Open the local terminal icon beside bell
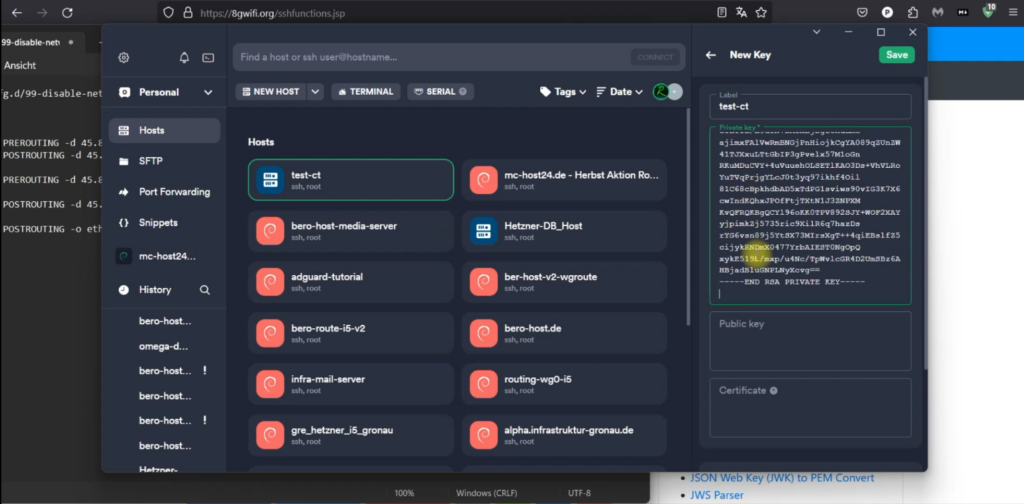1024x504 pixels. [208, 58]
